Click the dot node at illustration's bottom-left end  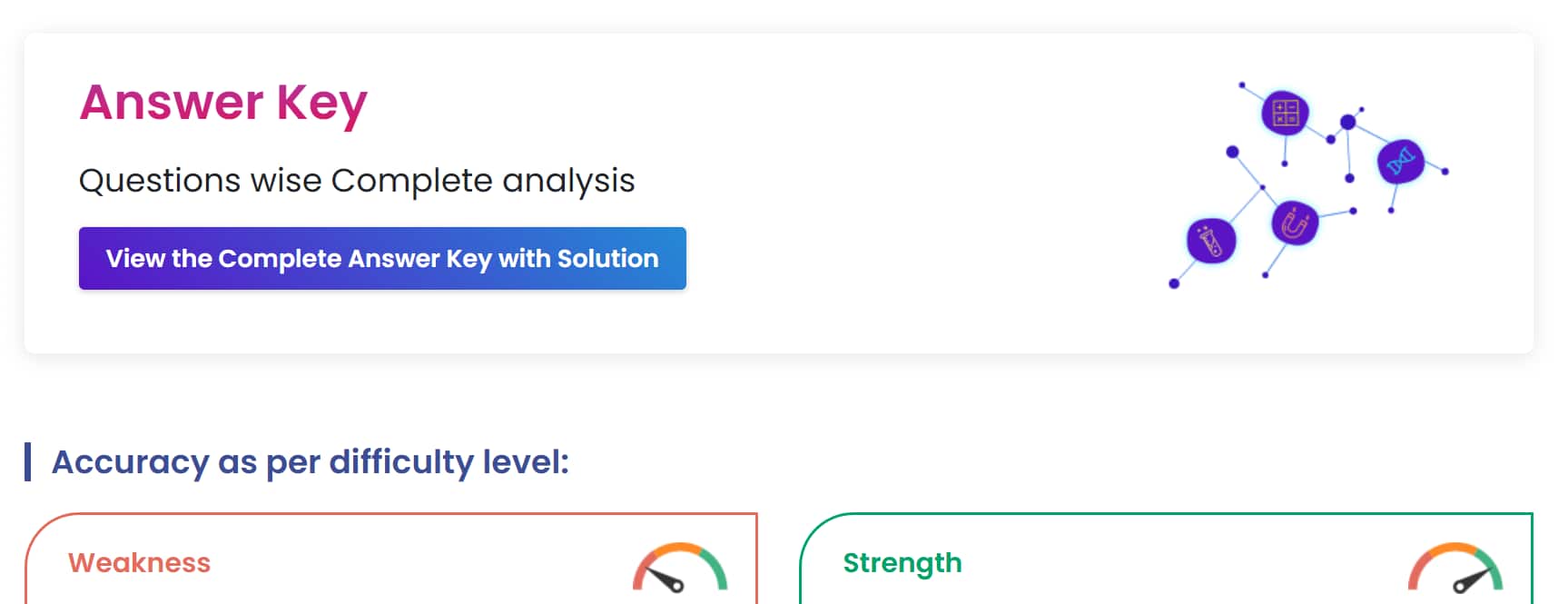coord(1174,284)
